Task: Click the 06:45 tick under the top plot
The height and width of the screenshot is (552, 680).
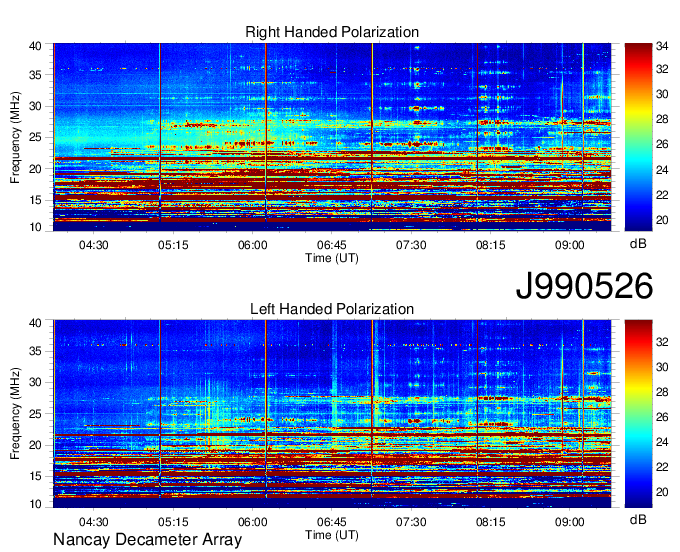Action: click(332, 245)
